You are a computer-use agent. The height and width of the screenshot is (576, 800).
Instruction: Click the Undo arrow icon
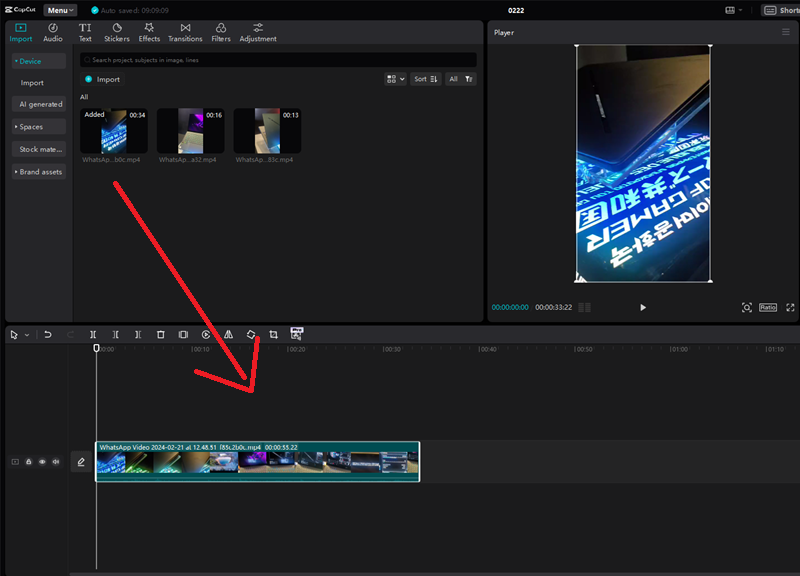click(47, 334)
